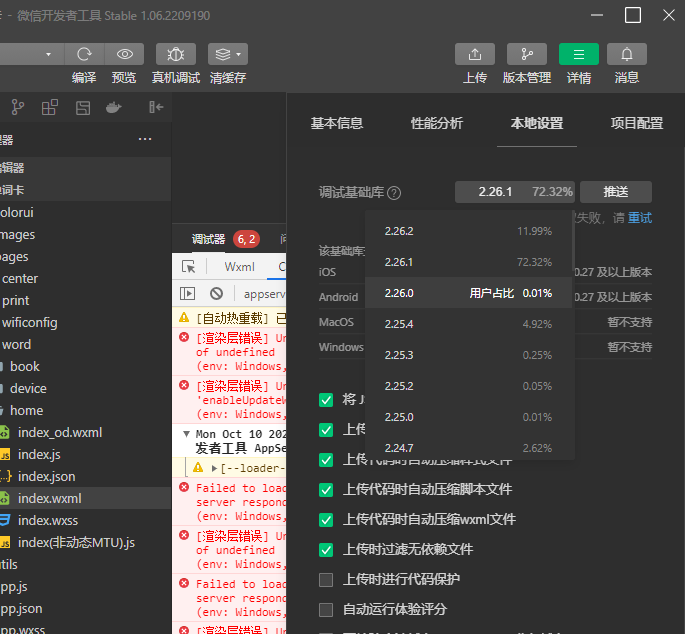Select the appservice context selector
The image size is (685, 634).
[x=264, y=294]
